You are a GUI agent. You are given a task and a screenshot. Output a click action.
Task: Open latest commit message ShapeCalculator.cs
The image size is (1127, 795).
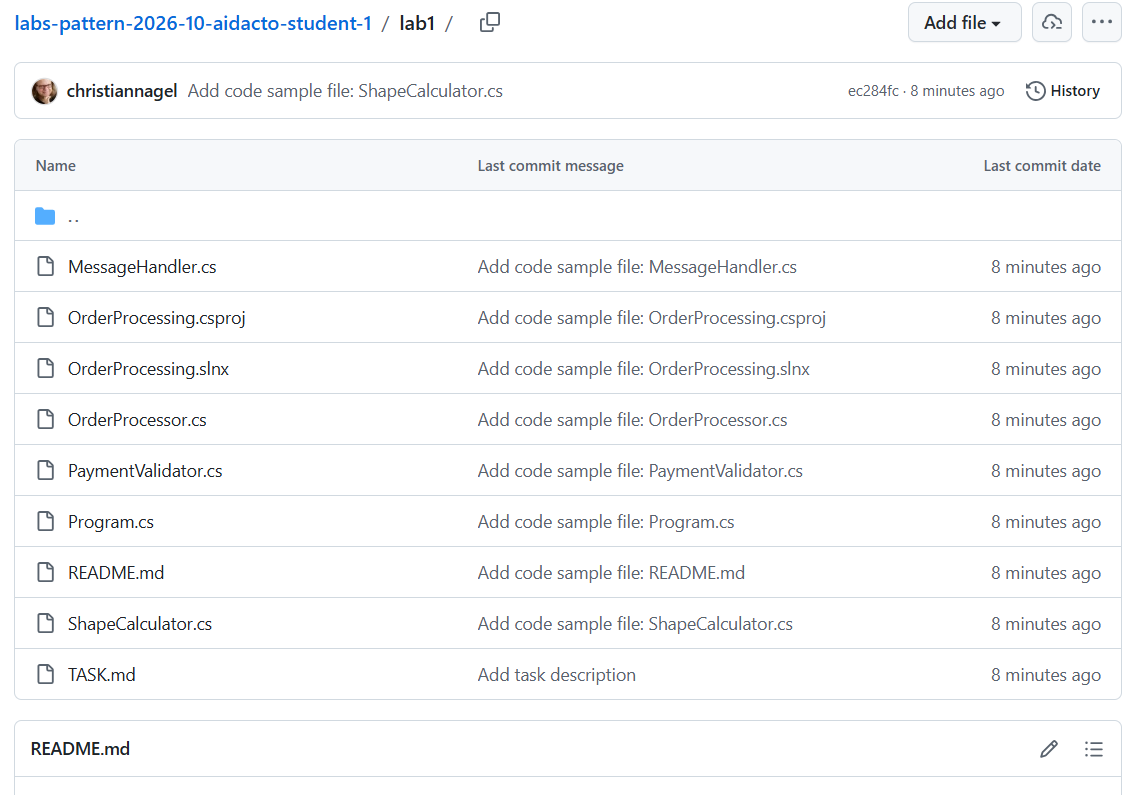click(x=345, y=91)
